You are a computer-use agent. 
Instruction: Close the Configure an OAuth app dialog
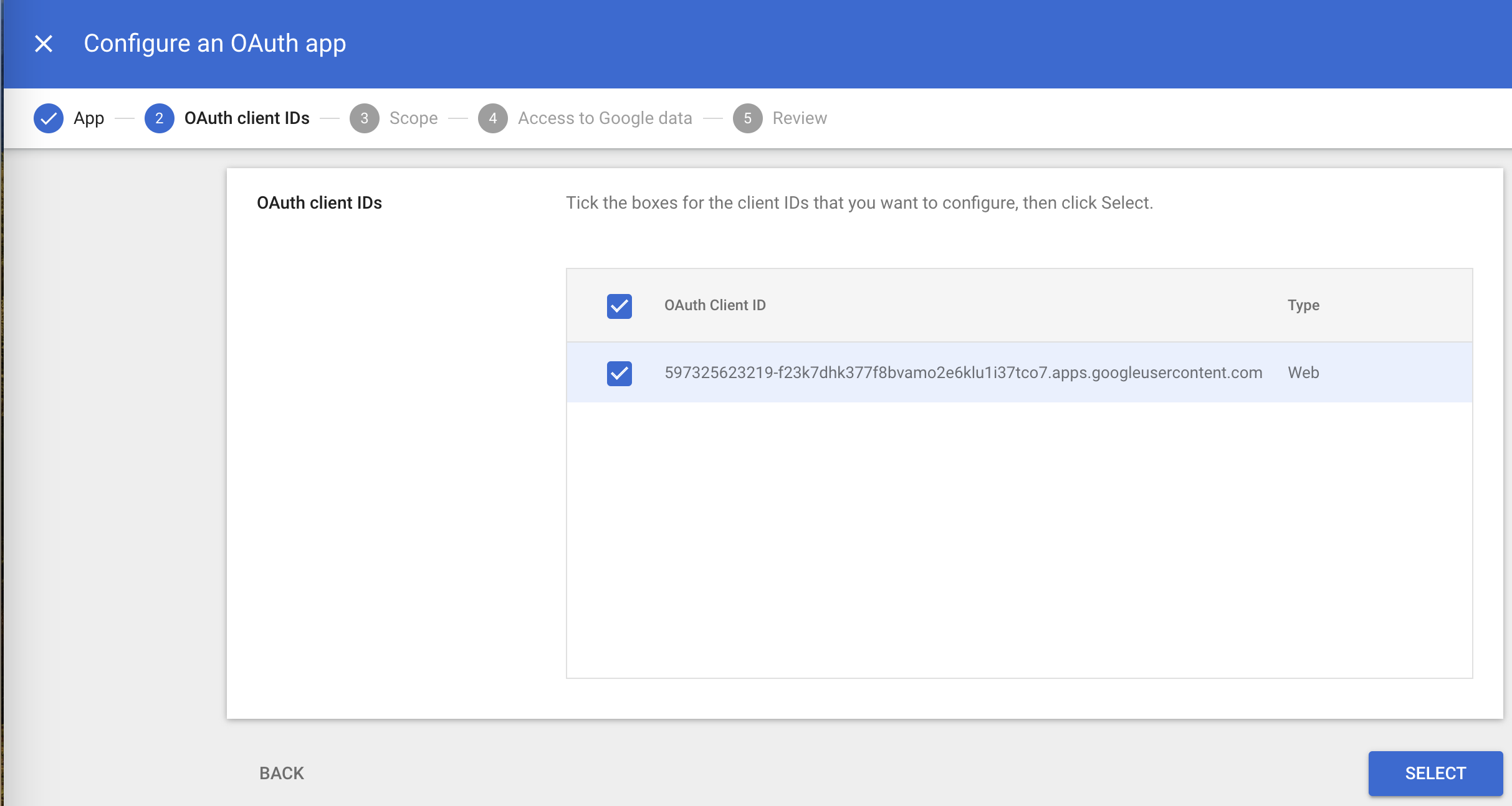(x=42, y=43)
